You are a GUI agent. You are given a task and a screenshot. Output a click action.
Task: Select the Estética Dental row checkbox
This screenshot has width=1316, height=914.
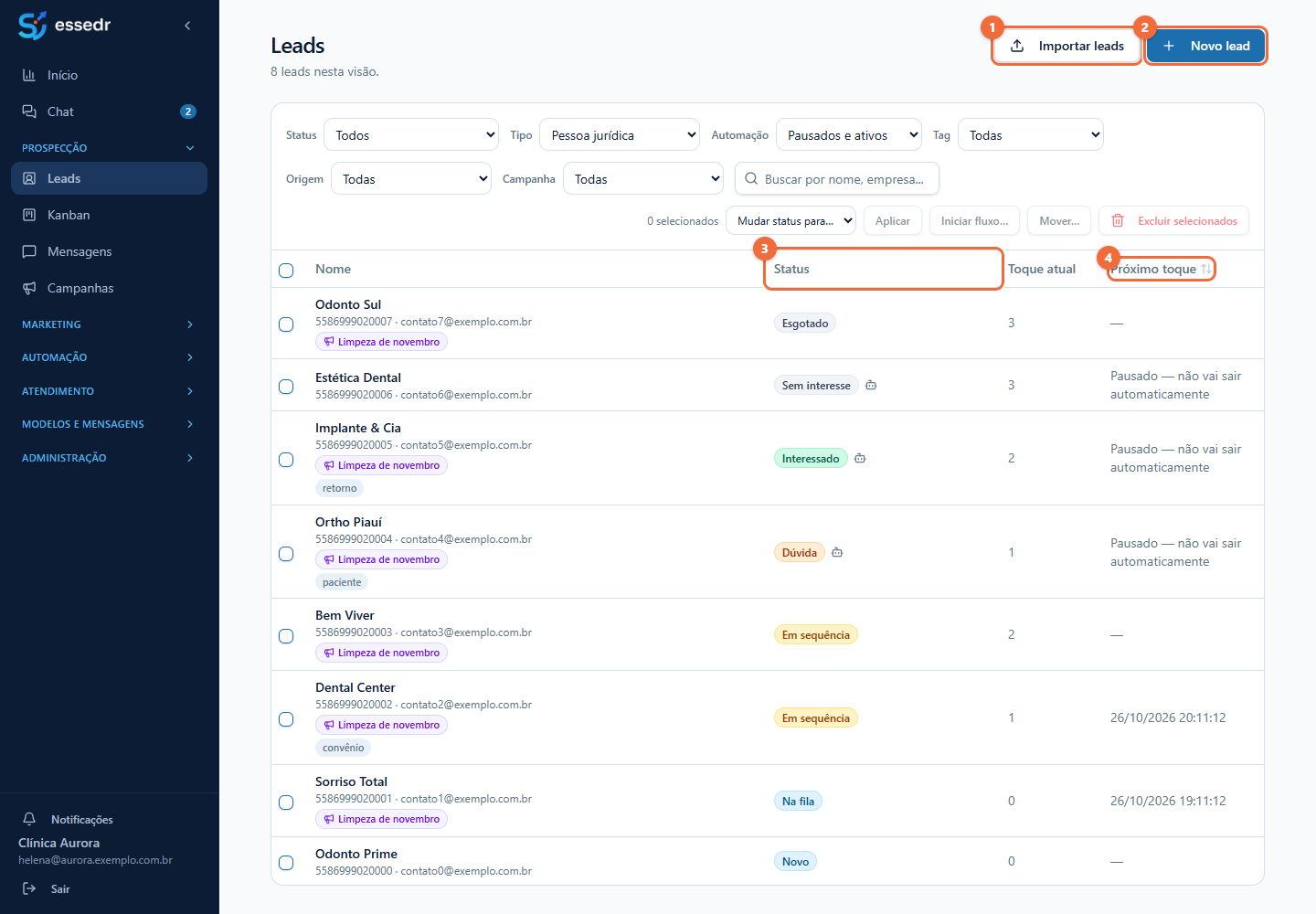[x=286, y=387]
